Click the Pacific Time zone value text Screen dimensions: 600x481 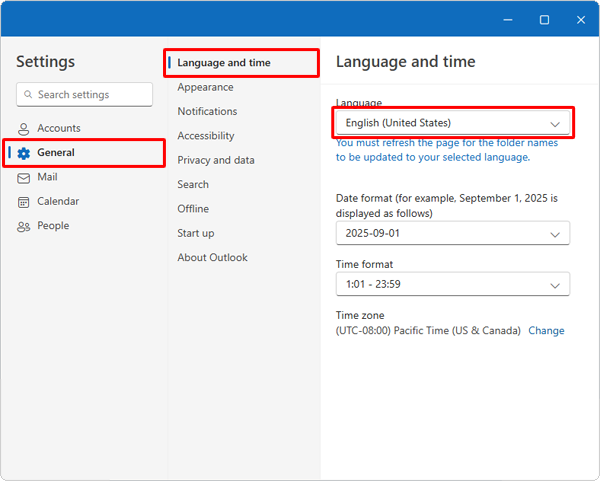pyautogui.click(x=428, y=331)
